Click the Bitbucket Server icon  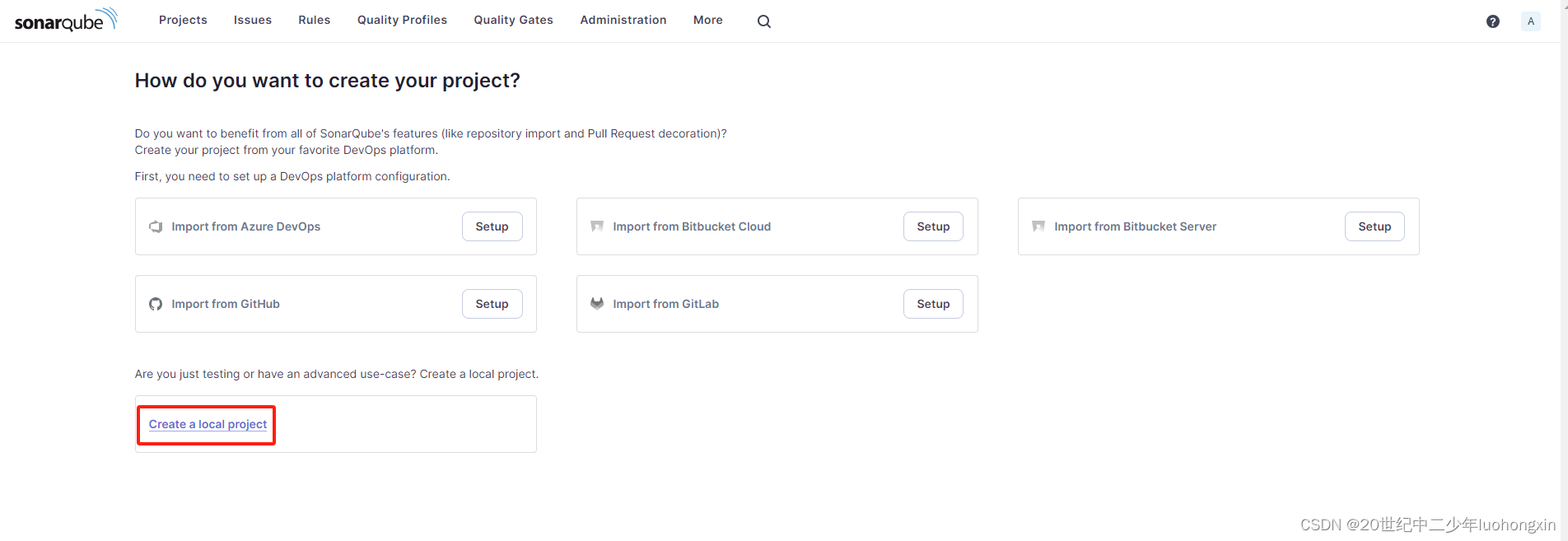point(1038,226)
